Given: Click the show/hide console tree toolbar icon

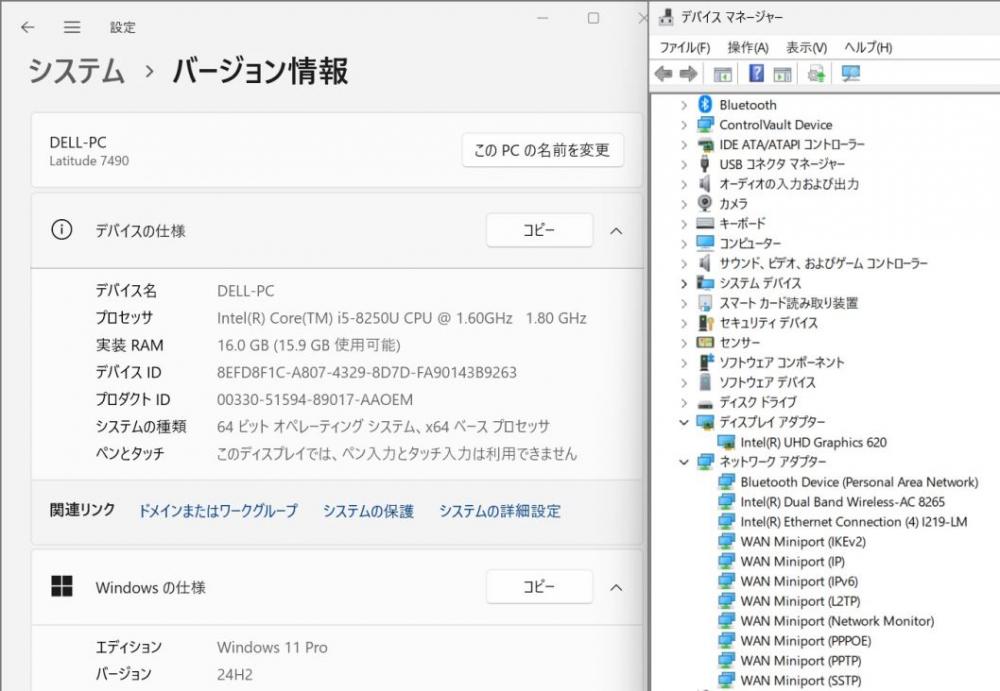Looking at the screenshot, I should point(723,74).
